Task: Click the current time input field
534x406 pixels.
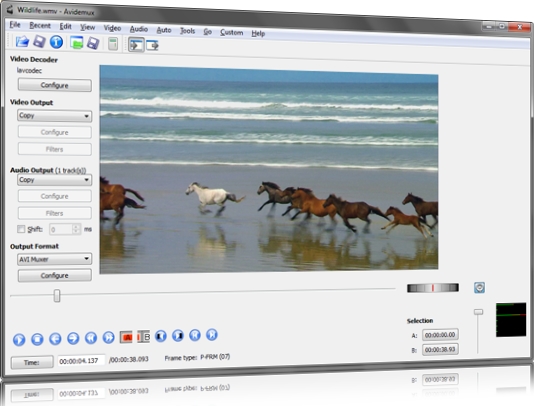Action: [x=81, y=361]
